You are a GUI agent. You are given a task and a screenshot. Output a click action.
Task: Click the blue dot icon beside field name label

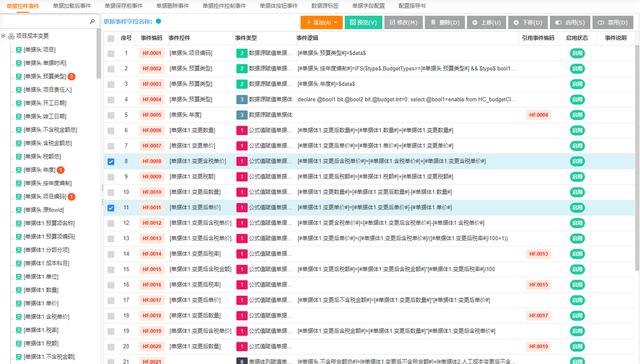[158, 21]
